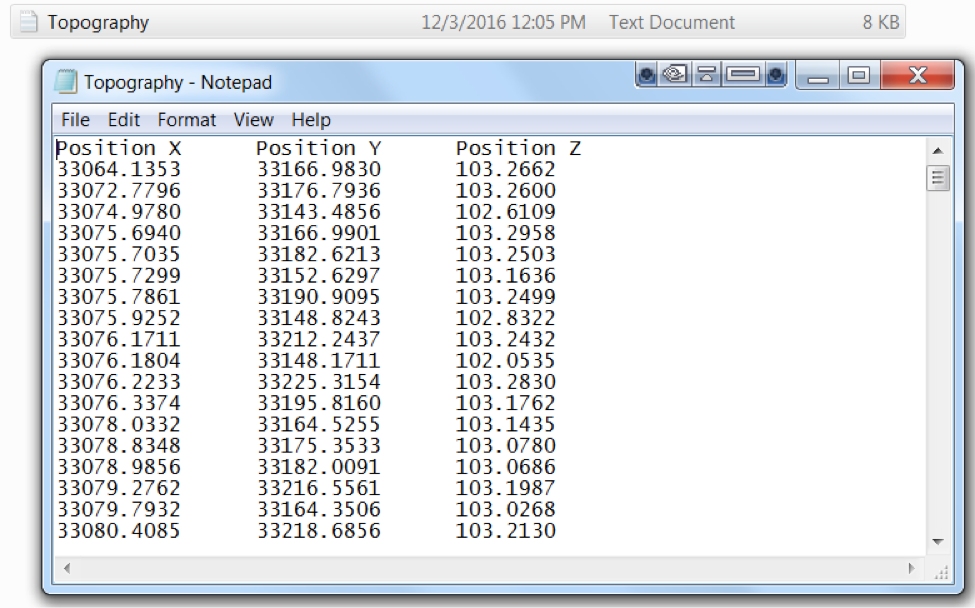Image resolution: width=975 pixels, height=608 pixels.
Task: Click the Z value 103.0780
Action: [506, 445]
